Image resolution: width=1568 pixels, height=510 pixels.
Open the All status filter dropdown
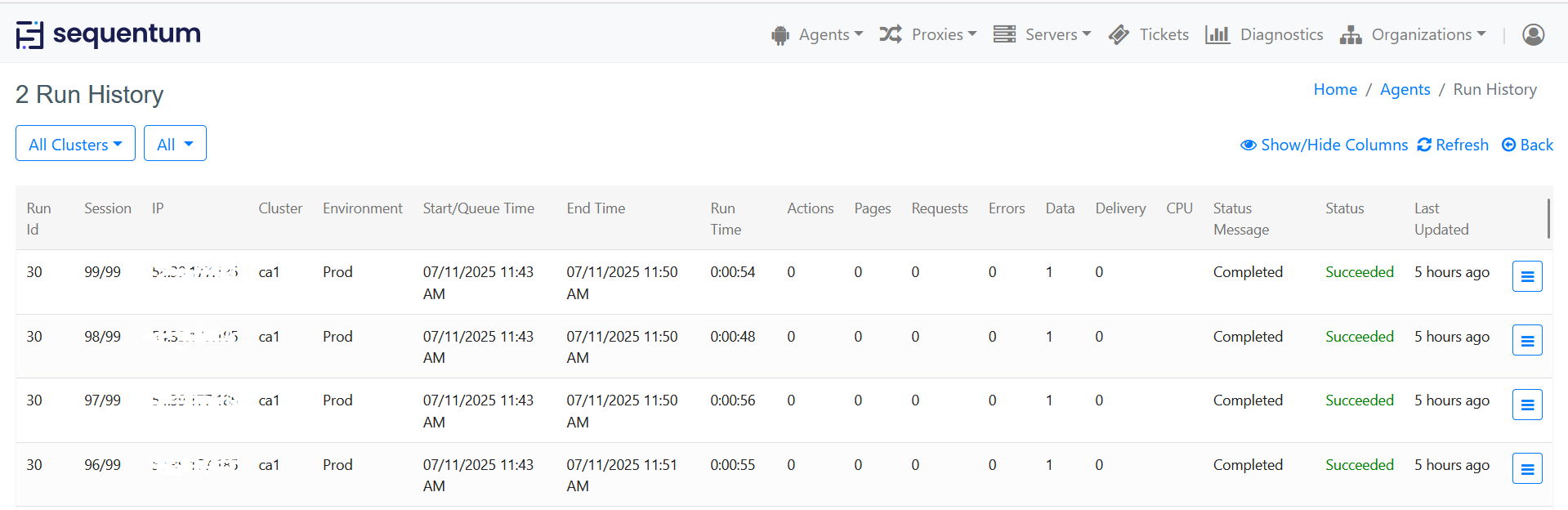(x=175, y=144)
